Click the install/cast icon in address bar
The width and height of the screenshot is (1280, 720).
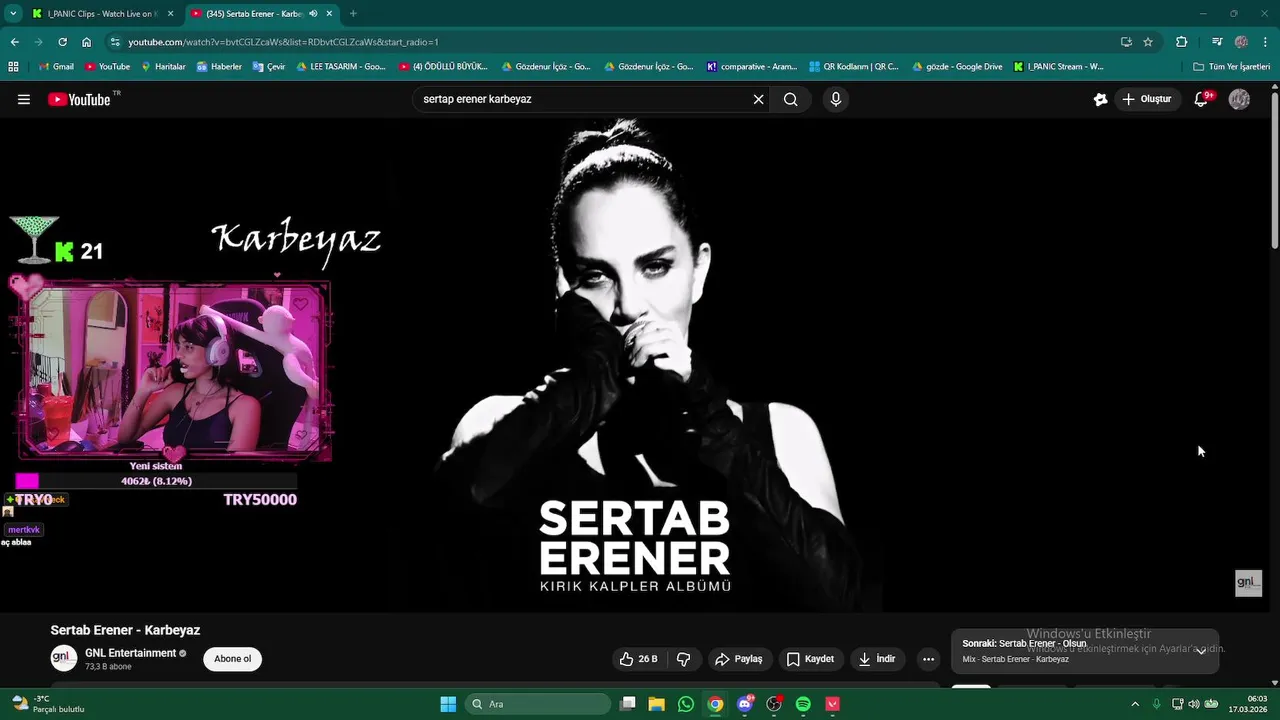(x=1126, y=42)
